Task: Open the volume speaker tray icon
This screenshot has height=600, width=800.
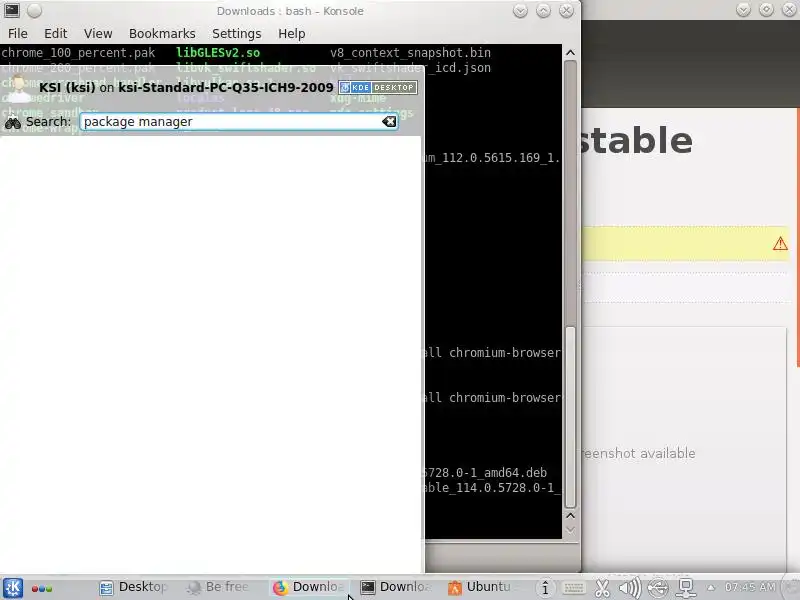Action: (x=630, y=588)
